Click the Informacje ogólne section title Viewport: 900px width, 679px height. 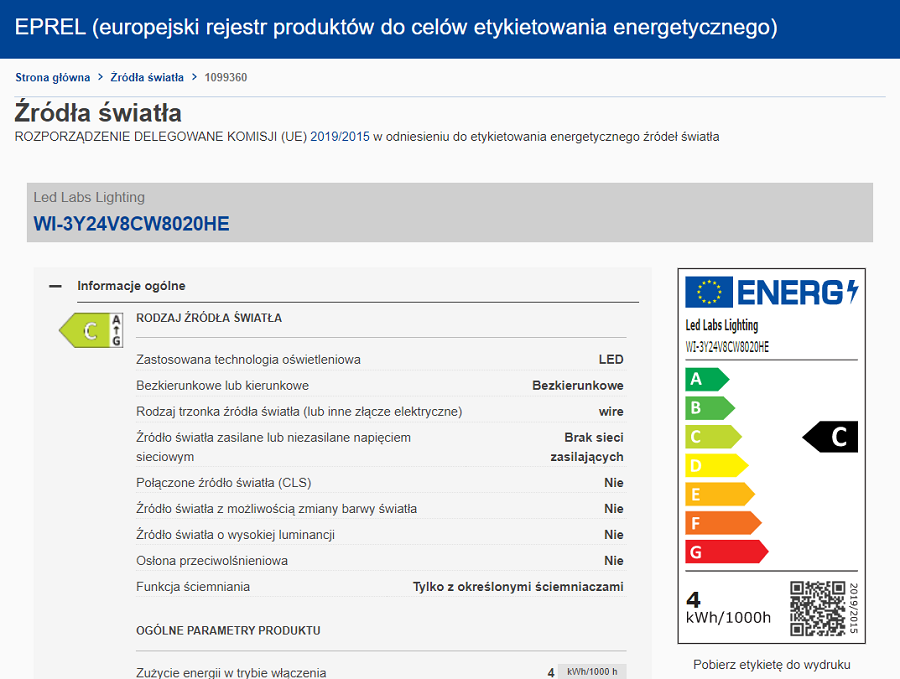point(131,286)
